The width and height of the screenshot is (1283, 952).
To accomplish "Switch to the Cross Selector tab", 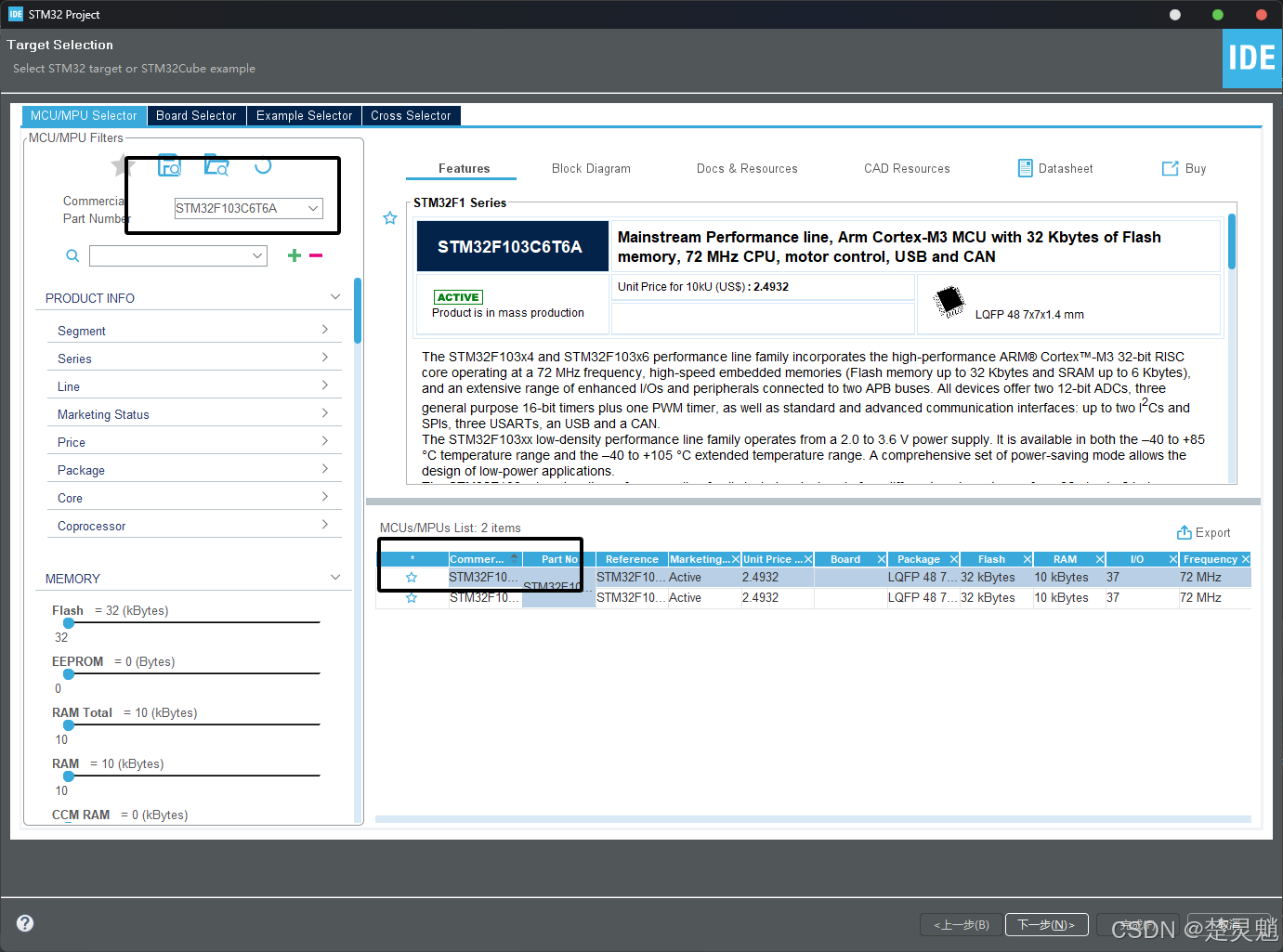I will pos(411,115).
